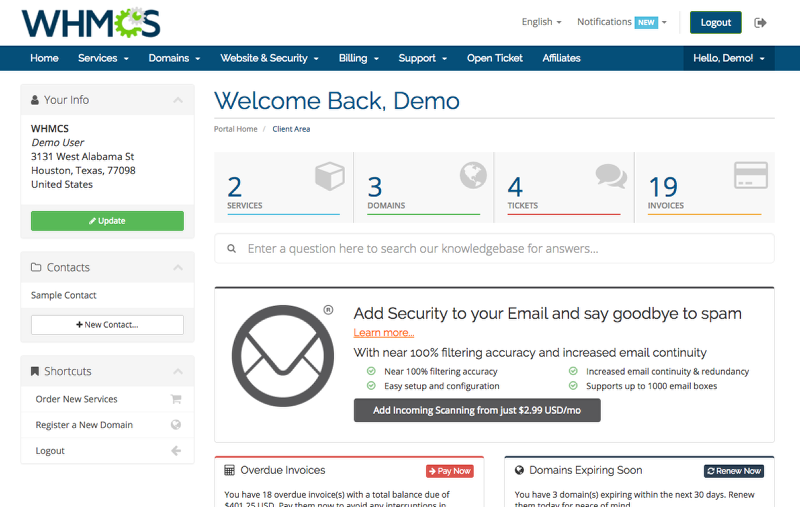Click the email envelope security icon
Image resolution: width=800 pixels, height=507 pixels.
click(283, 356)
